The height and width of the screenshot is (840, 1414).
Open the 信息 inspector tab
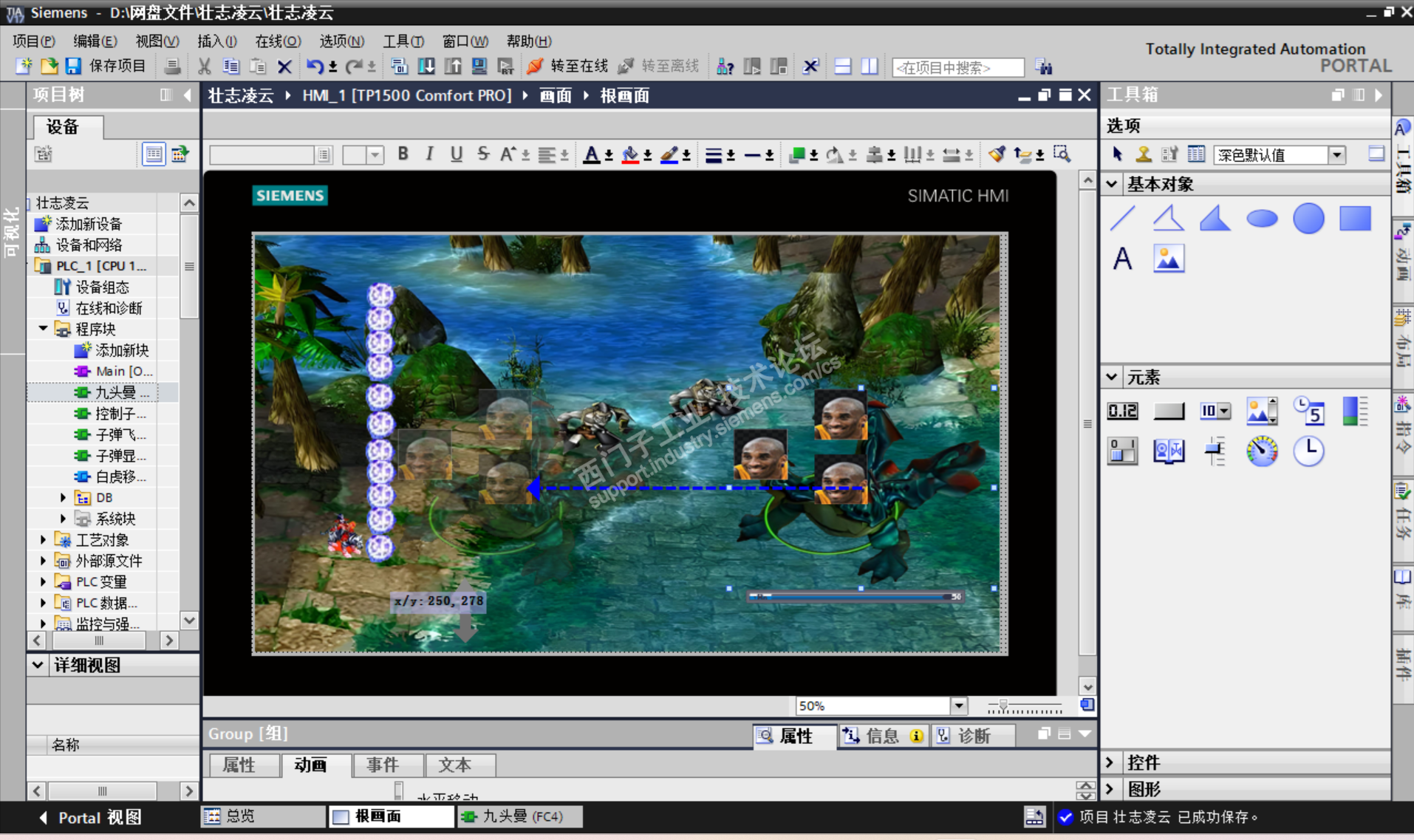click(x=884, y=736)
